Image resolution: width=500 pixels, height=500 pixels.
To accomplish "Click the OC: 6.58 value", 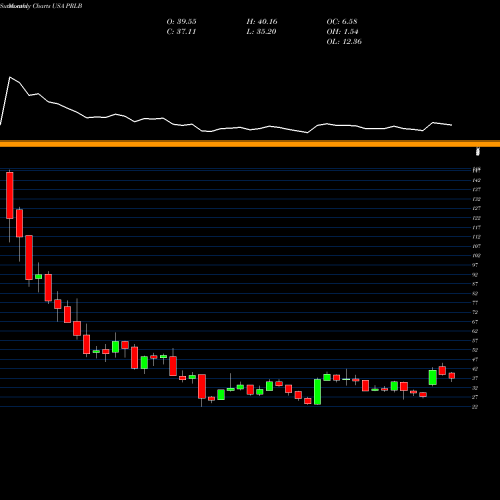I will coord(342,22).
